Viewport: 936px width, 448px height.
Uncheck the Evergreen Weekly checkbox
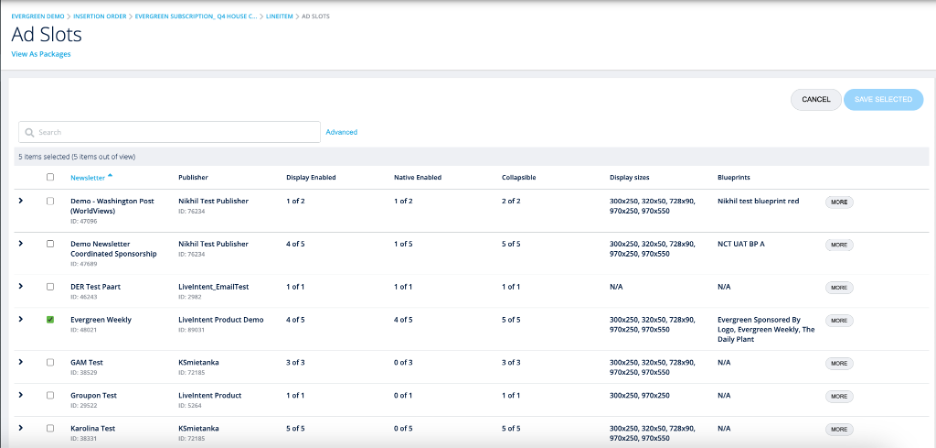click(51, 320)
